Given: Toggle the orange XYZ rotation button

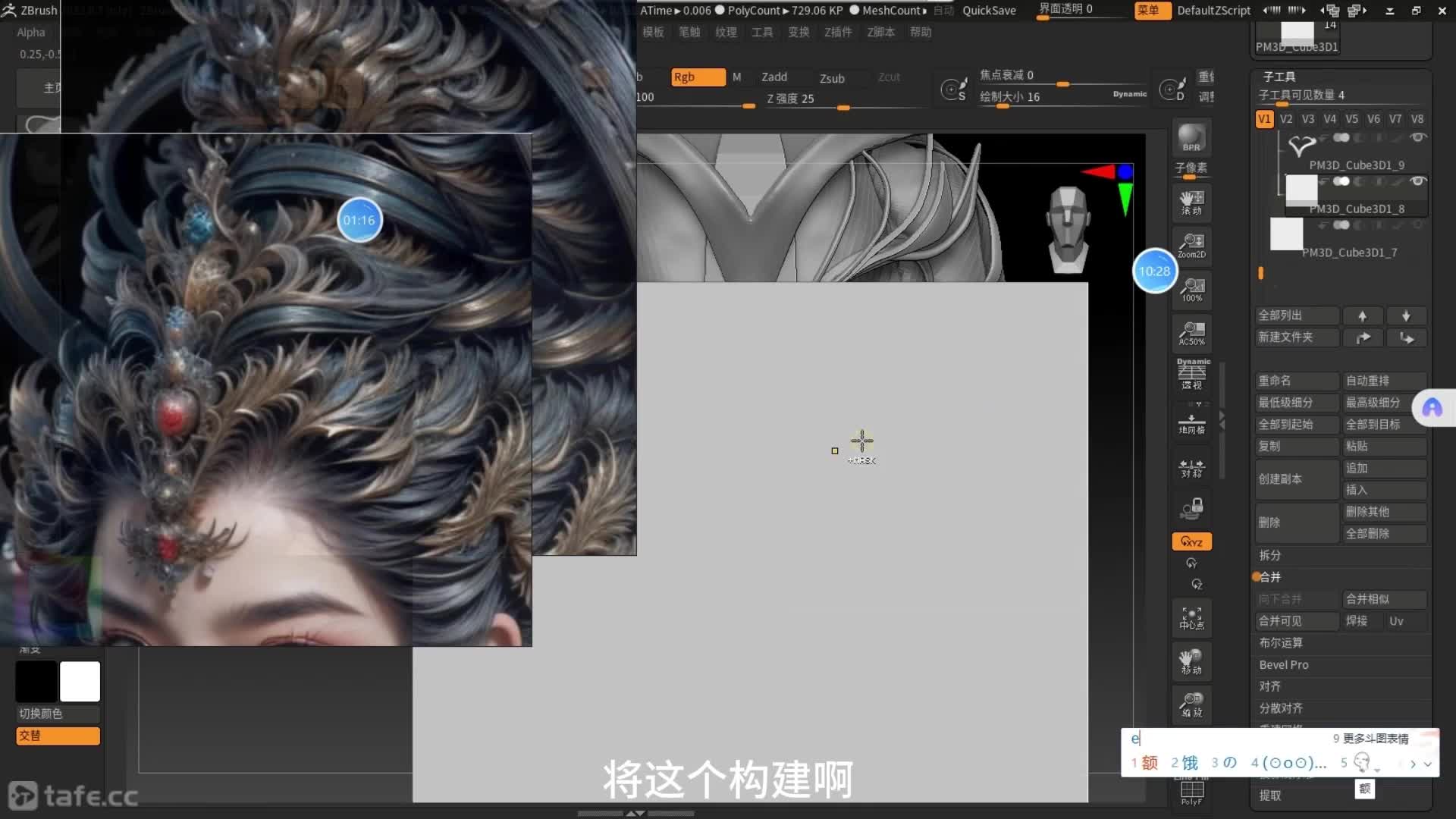Looking at the screenshot, I should [1191, 541].
